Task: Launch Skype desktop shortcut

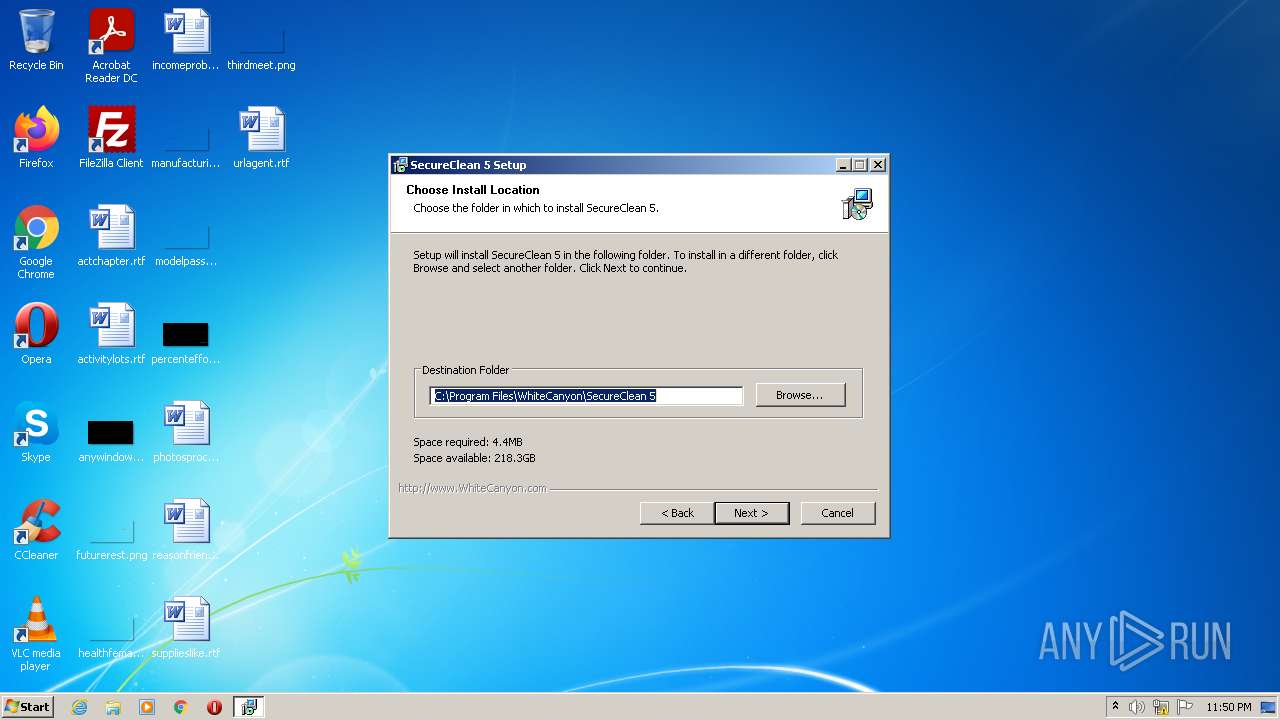Action: click(36, 432)
